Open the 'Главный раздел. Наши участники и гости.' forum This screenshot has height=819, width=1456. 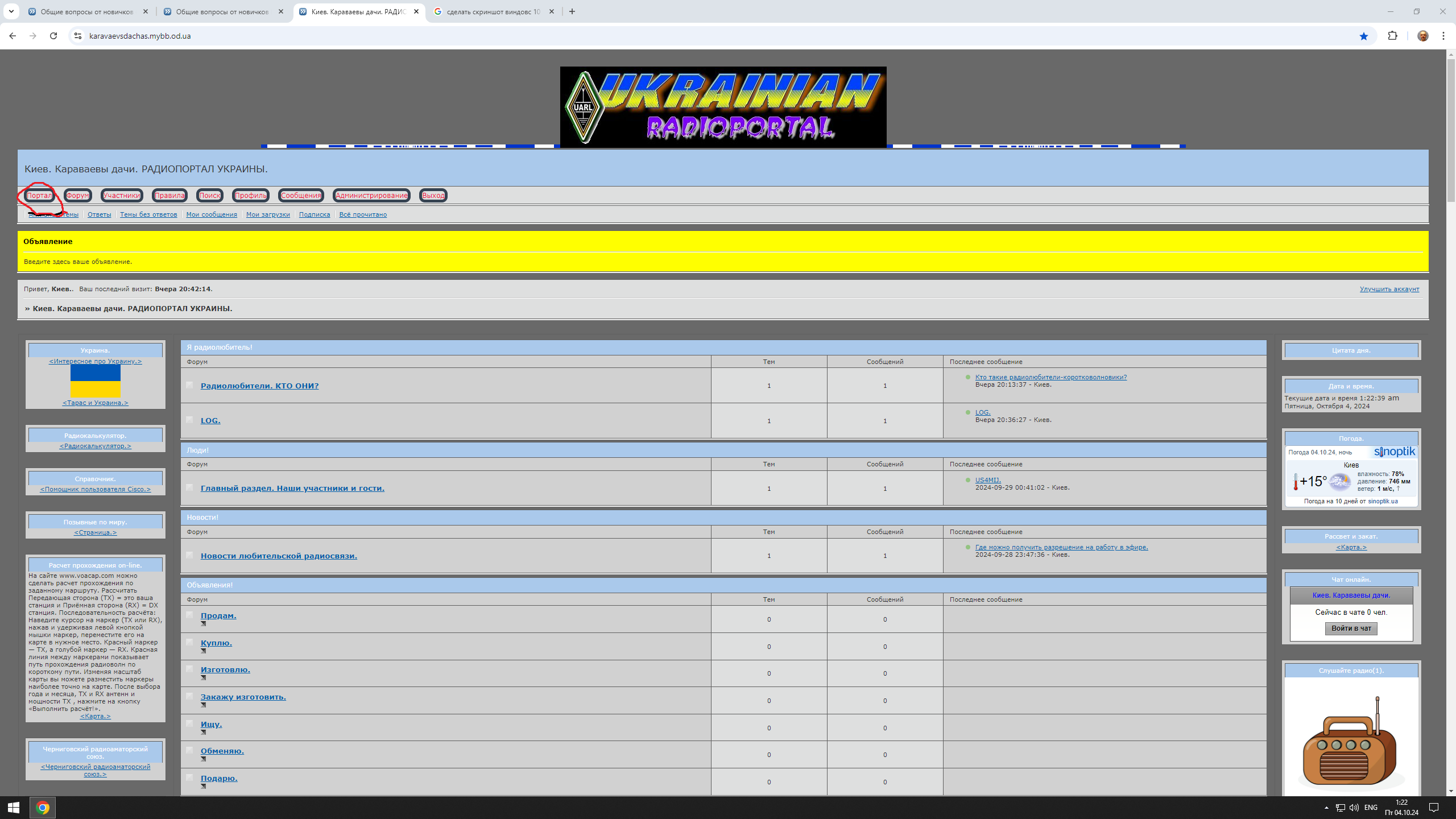pos(292,489)
